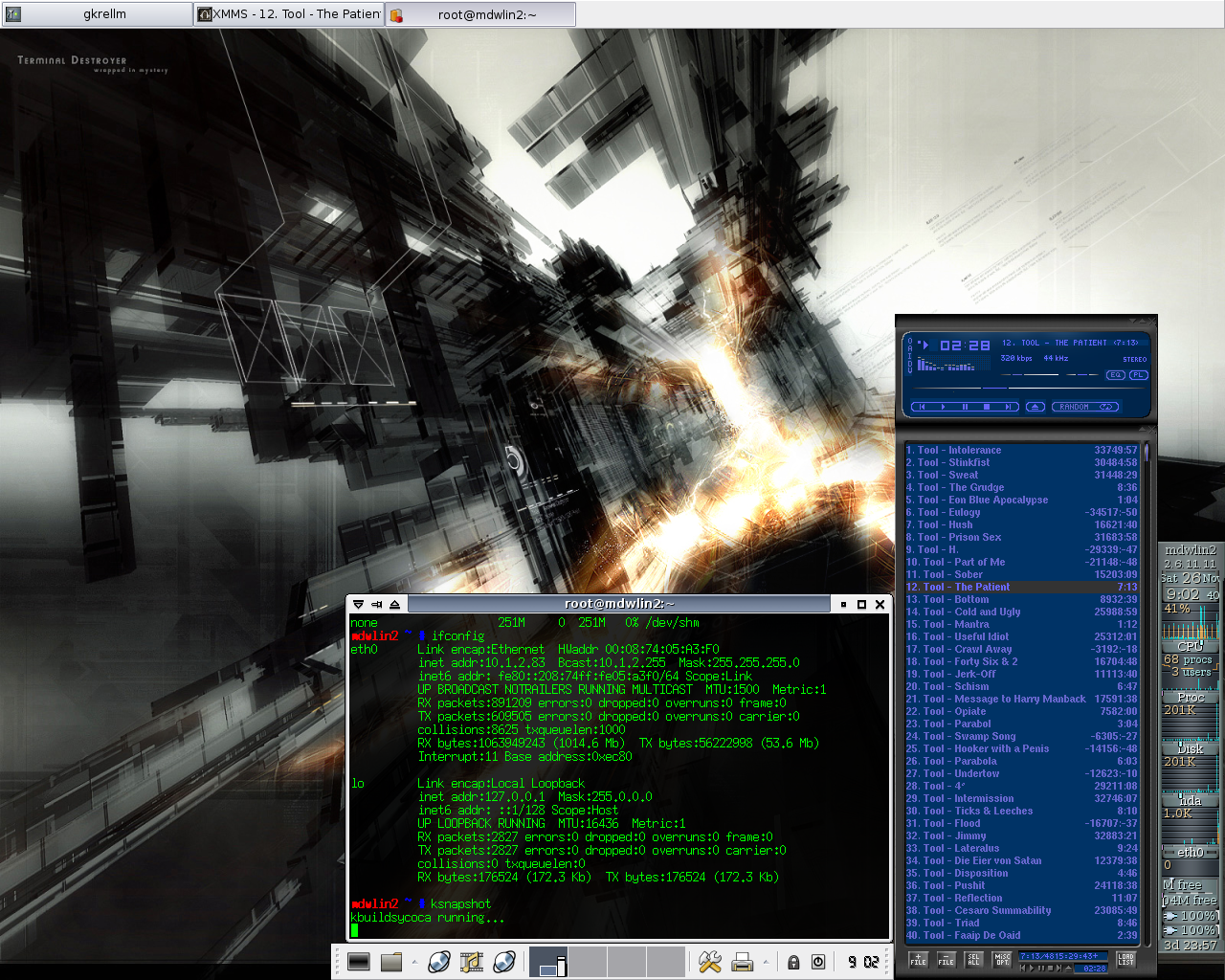This screenshot has width=1225, height=980.
Task: Click the XMMS eject/open file button
Action: coord(1035,407)
